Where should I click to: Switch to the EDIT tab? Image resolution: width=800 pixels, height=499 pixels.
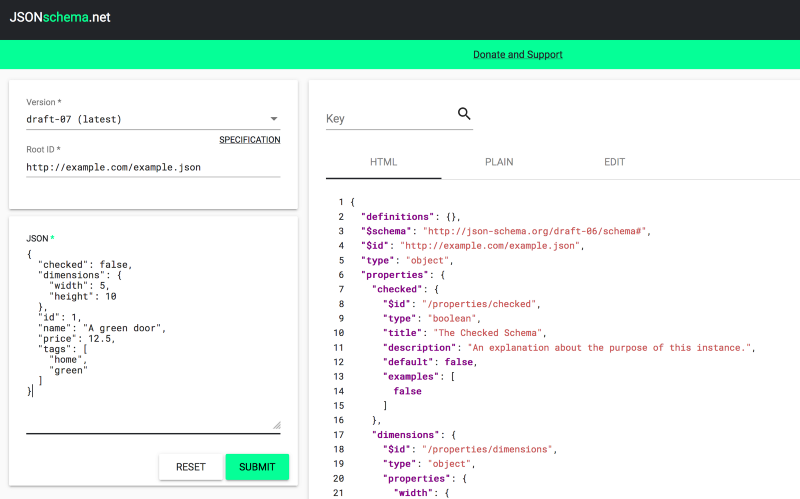614,162
